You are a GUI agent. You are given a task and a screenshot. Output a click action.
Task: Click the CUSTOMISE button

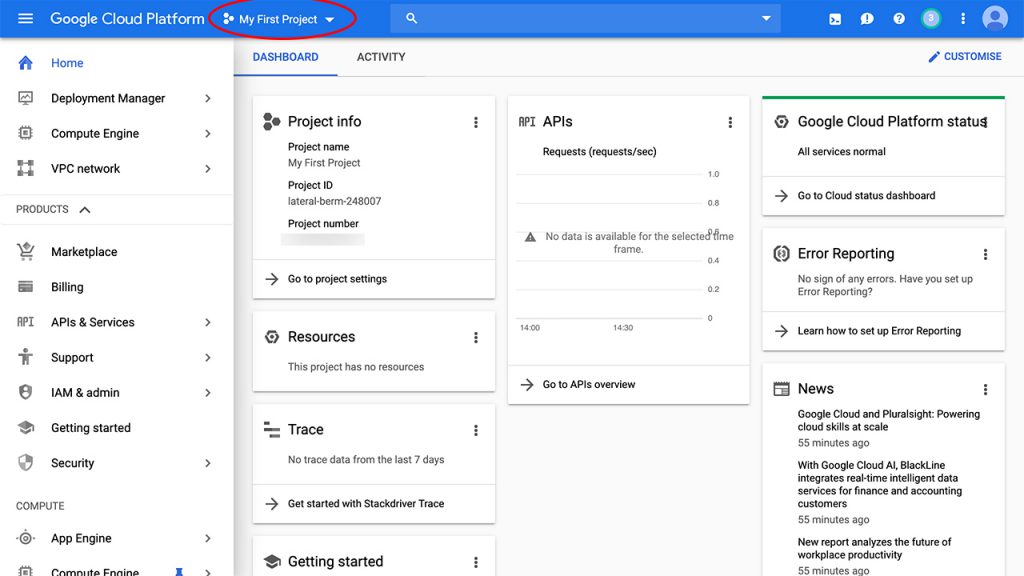click(x=965, y=57)
